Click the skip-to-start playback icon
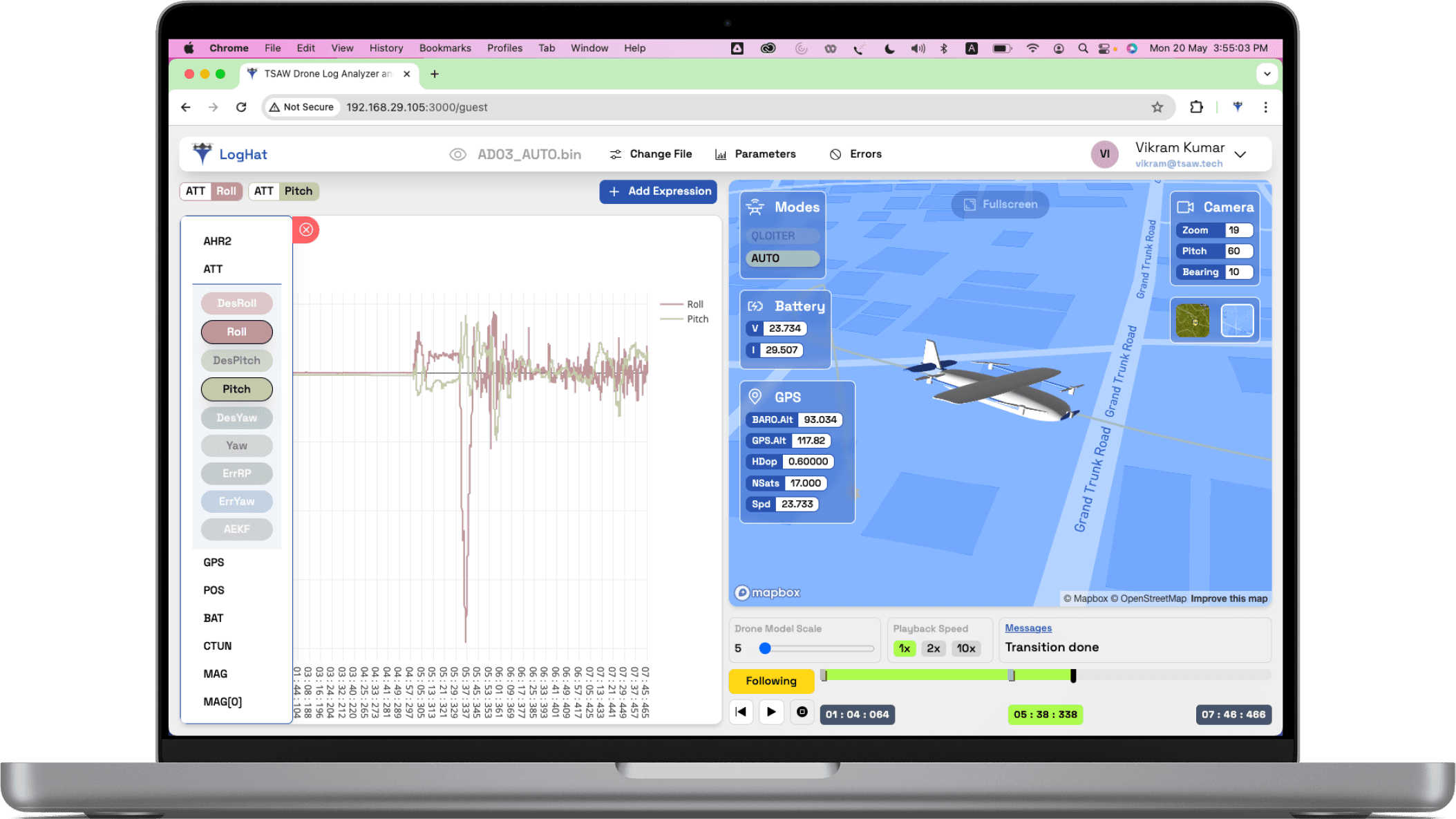The height and width of the screenshot is (819, 1456). (741, 712)
